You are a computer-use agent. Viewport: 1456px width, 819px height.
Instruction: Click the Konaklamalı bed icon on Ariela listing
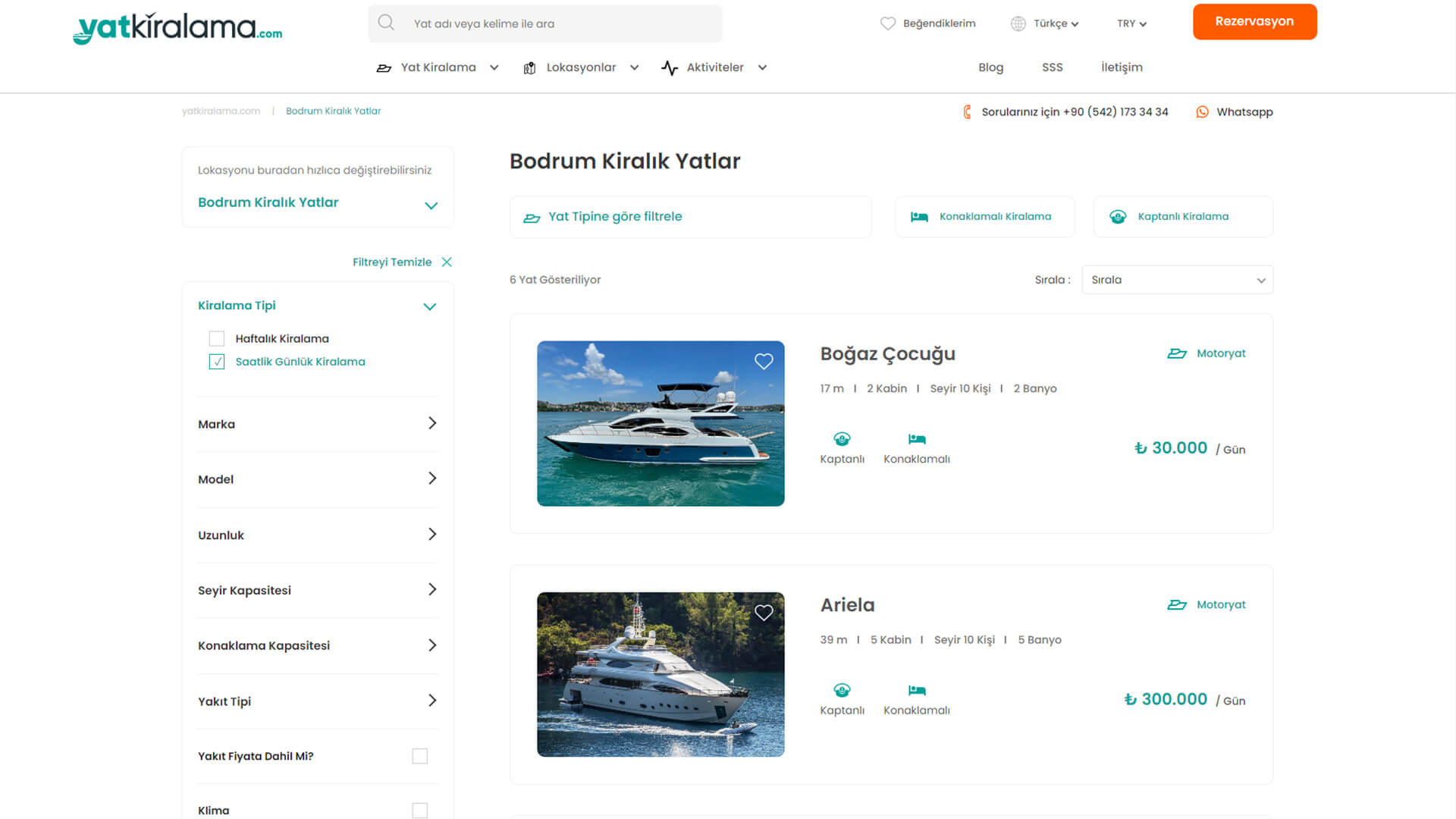(x=916, y=689)
